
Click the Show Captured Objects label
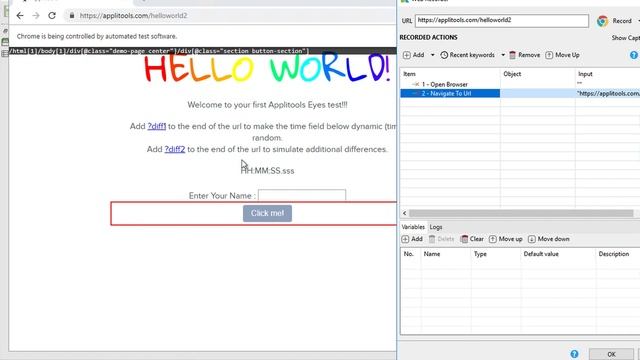[x=626, y=38]
